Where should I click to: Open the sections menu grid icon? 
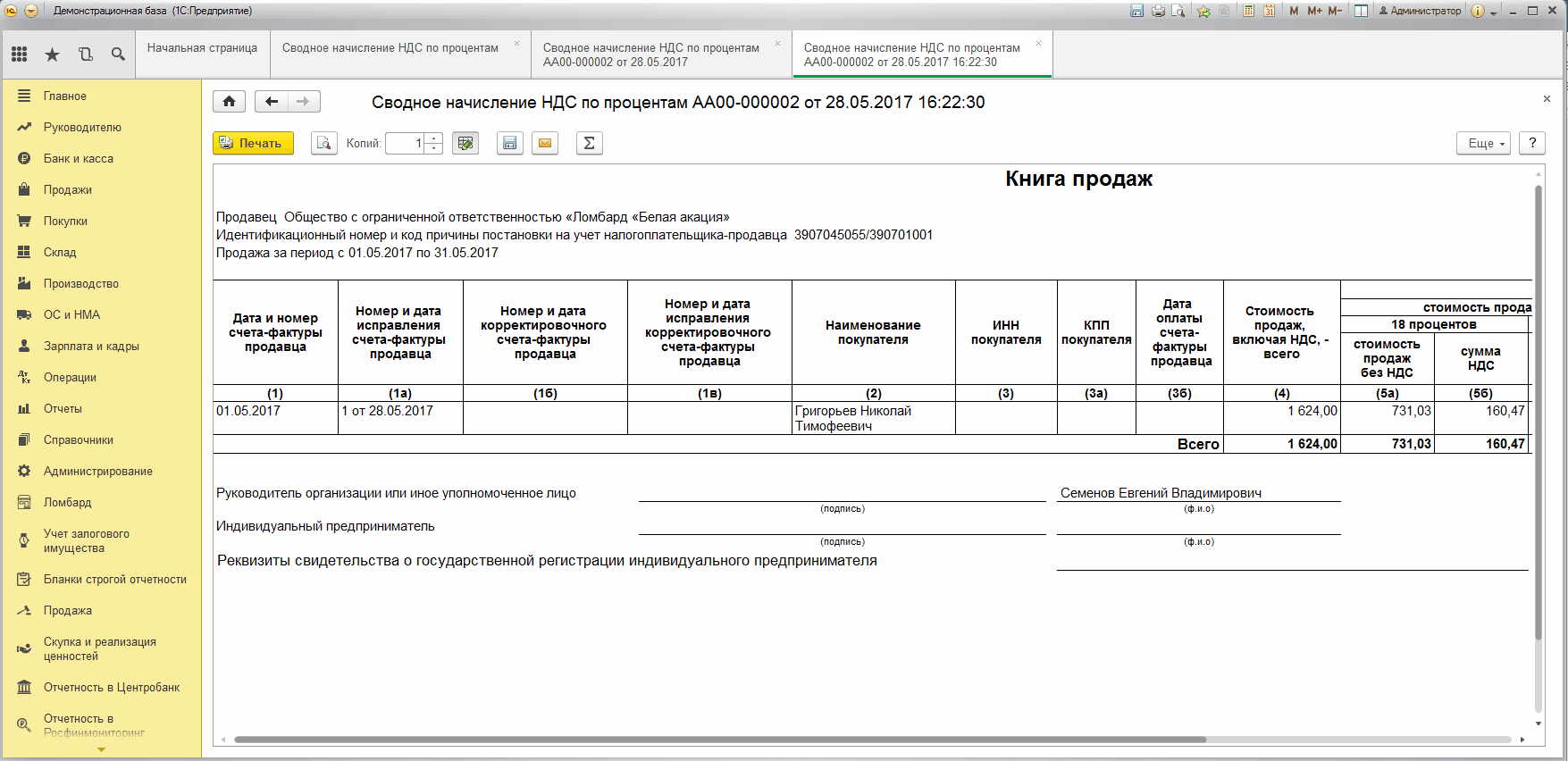20,54
